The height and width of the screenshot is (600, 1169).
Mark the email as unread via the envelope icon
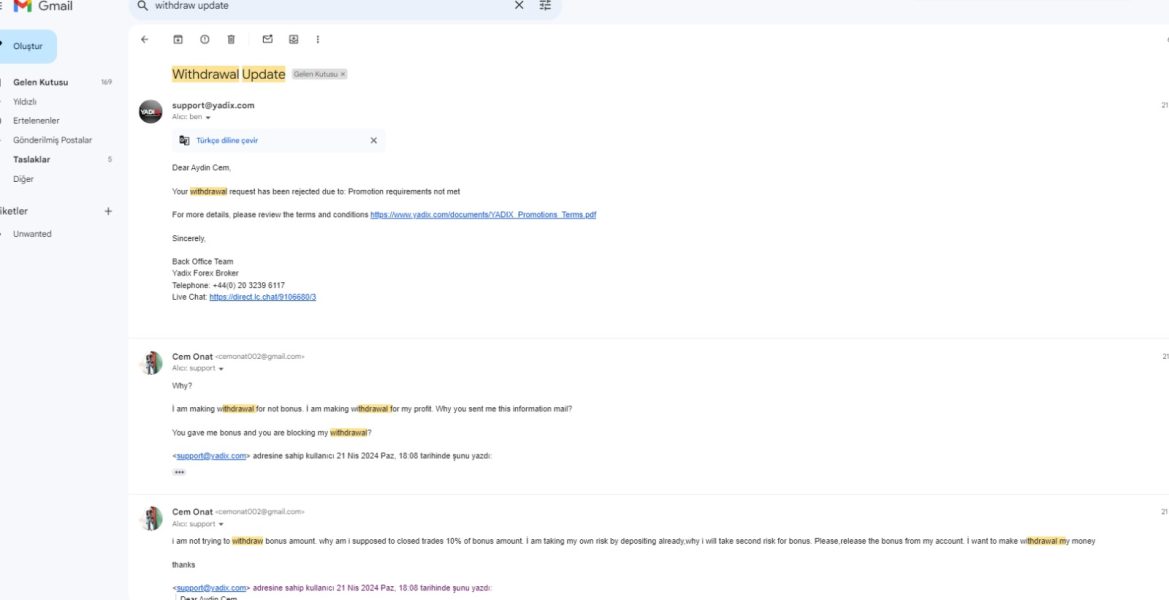point(268,40)
